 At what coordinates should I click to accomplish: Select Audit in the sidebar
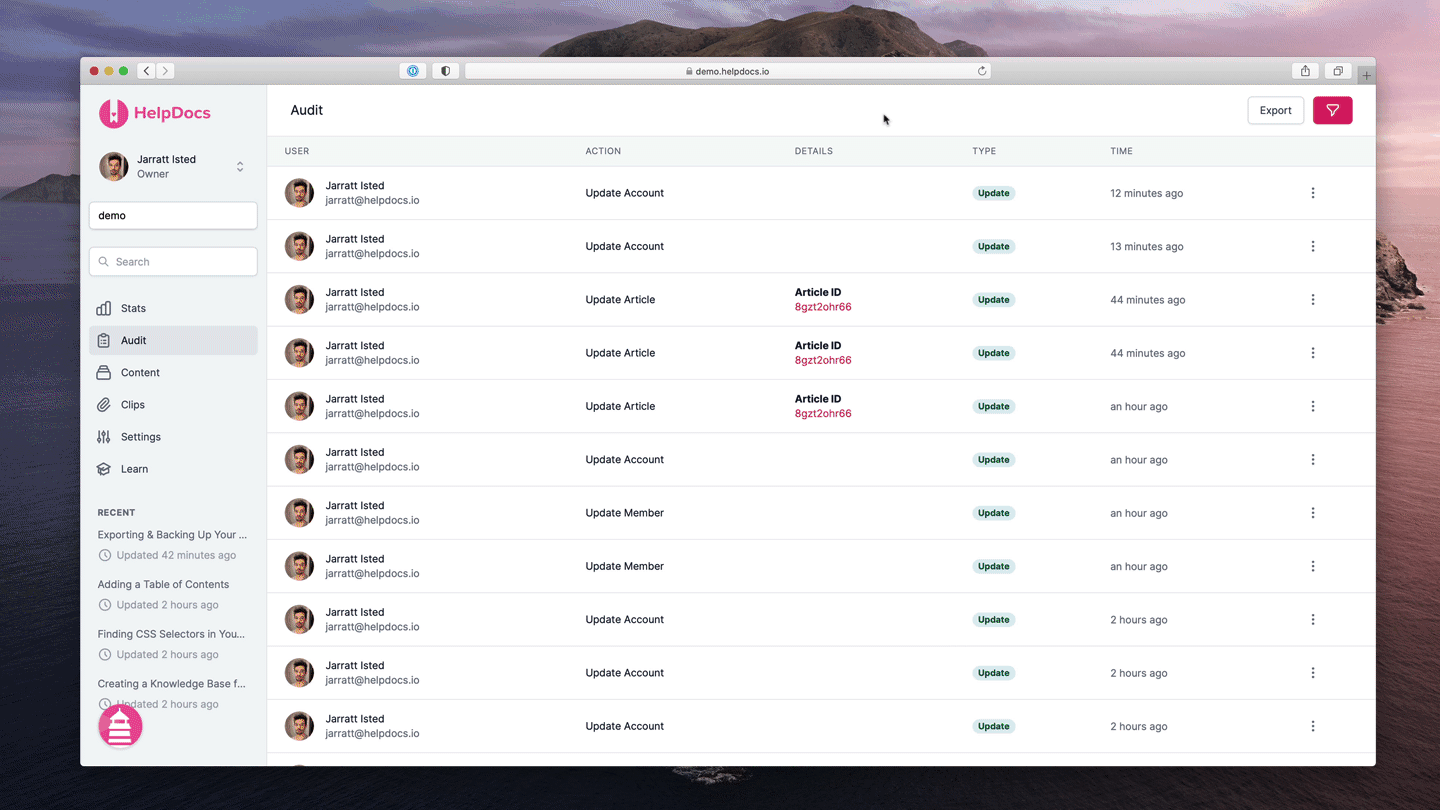tap(173, 340)
